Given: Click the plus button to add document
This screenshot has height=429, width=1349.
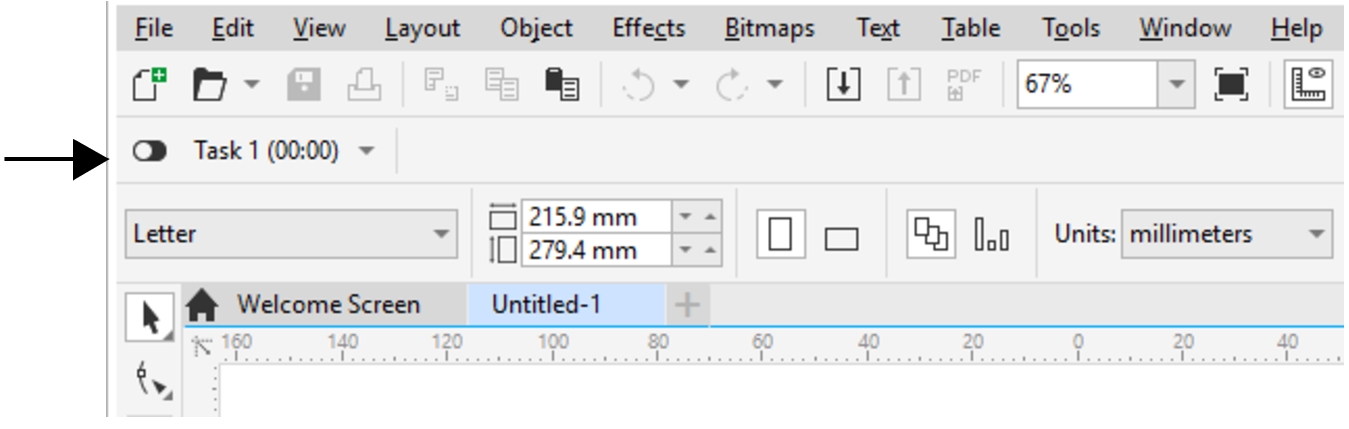Looking at the screenshot, I should [687, 304].
